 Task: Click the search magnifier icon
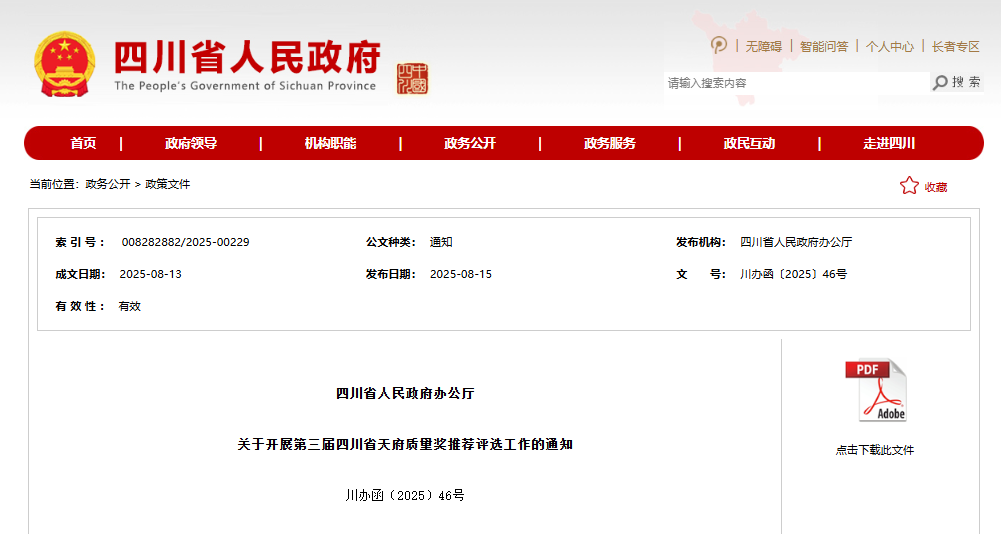[x=940, y=82]
